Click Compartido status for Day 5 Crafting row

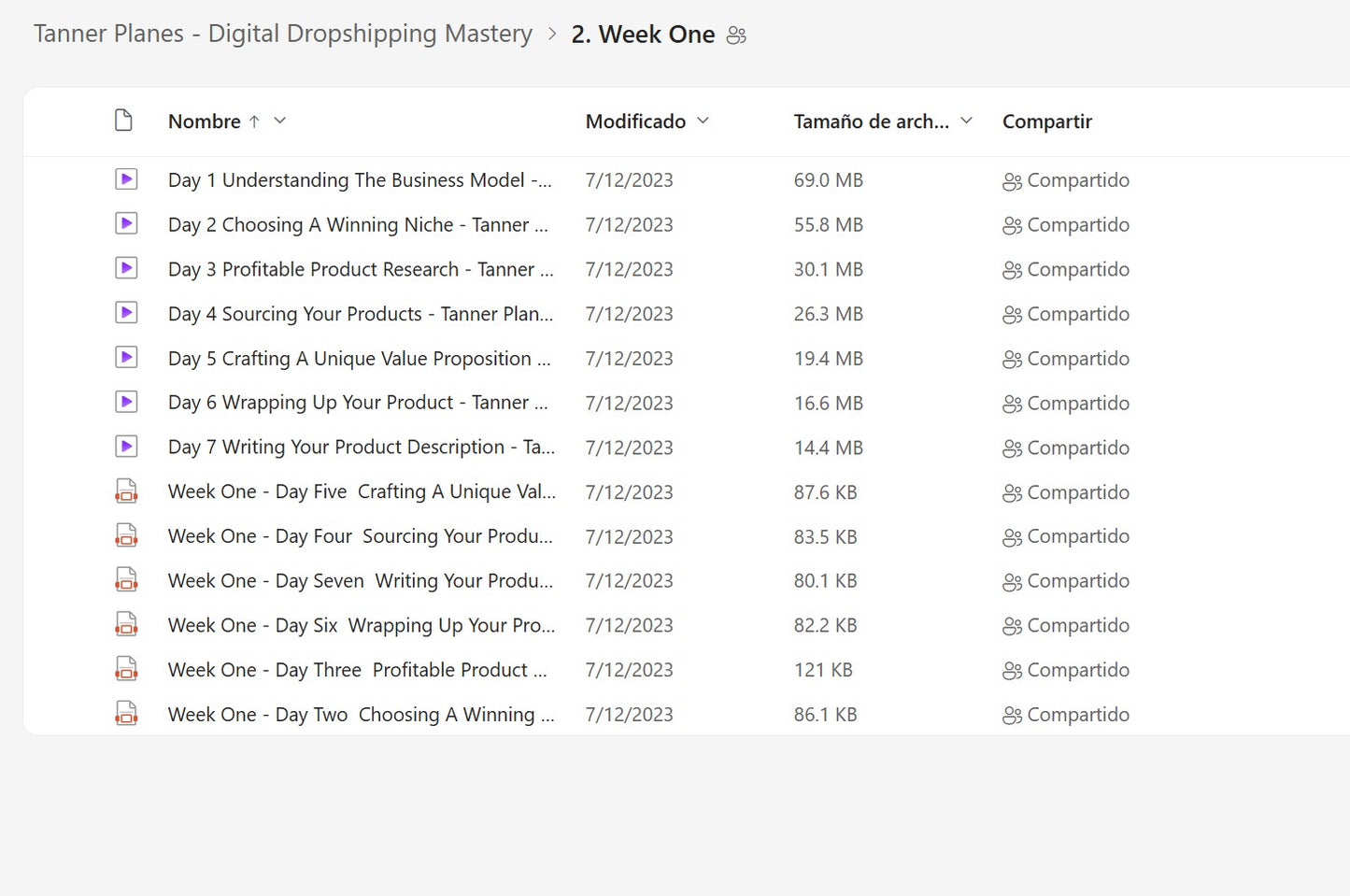pyautogui.click(x=1076, y=359)
